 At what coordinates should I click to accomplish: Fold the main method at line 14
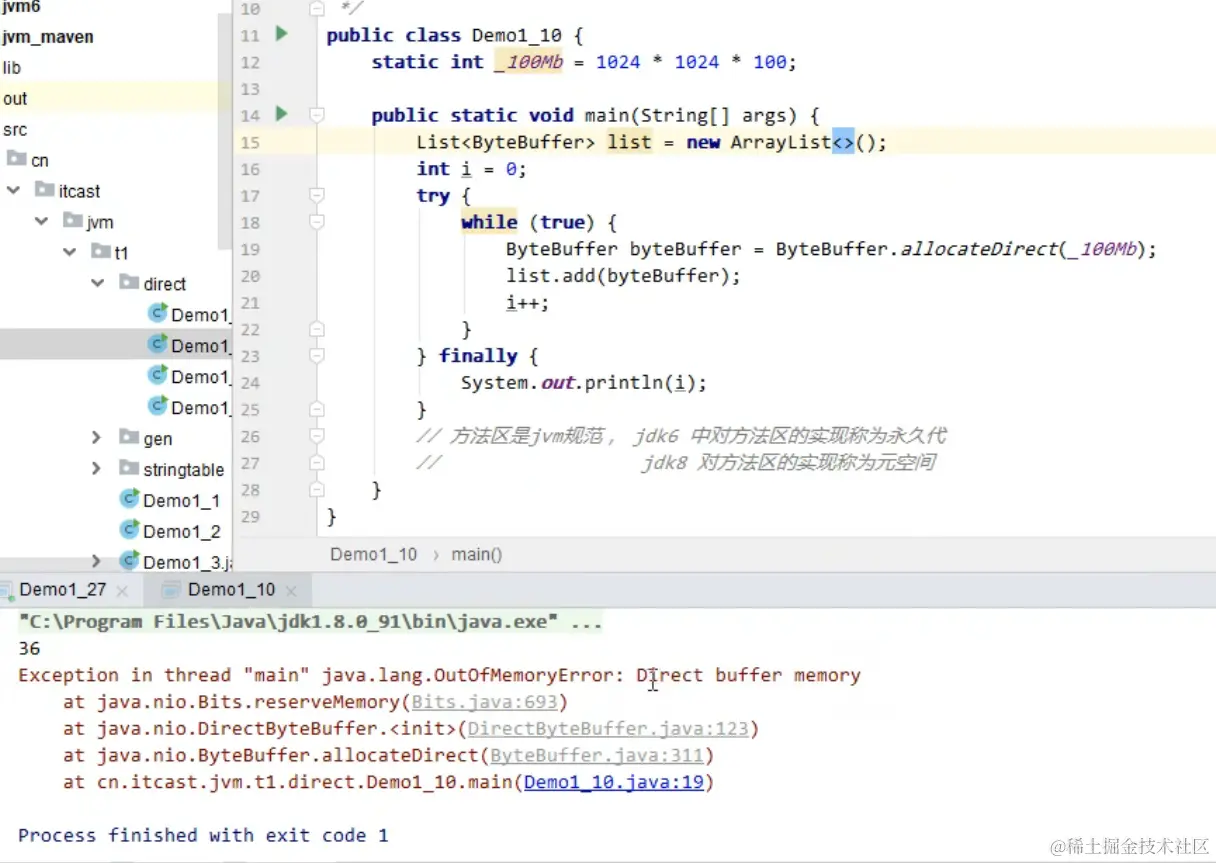pyautogui.click(x=317, y=115)
